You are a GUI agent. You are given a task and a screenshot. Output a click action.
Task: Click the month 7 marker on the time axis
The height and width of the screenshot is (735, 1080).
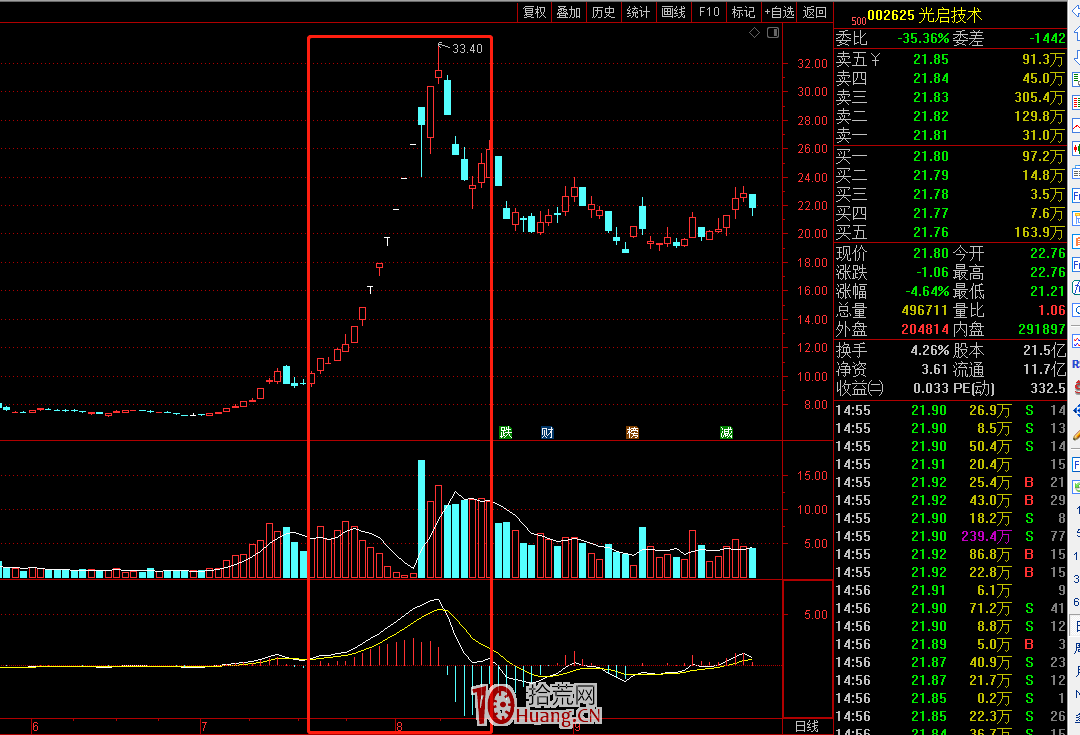click(x=204, y=726)
